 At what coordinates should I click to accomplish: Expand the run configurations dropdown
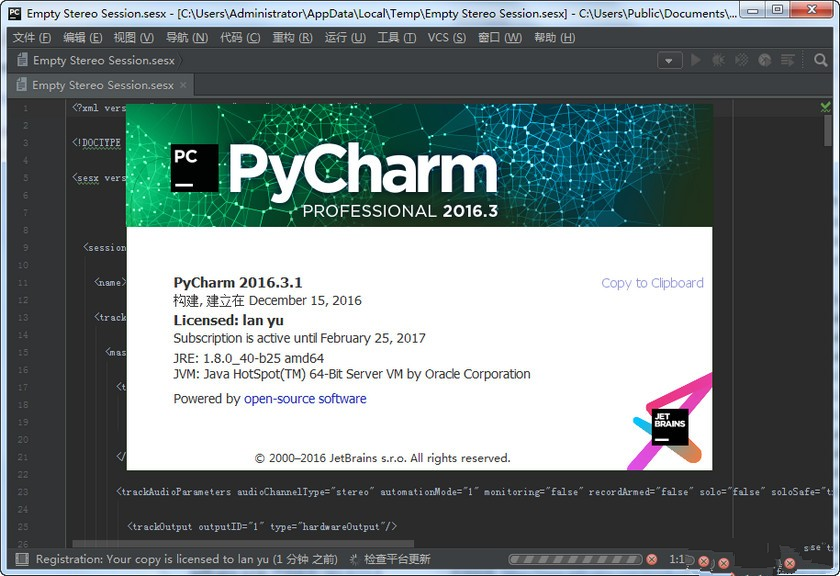669,59
